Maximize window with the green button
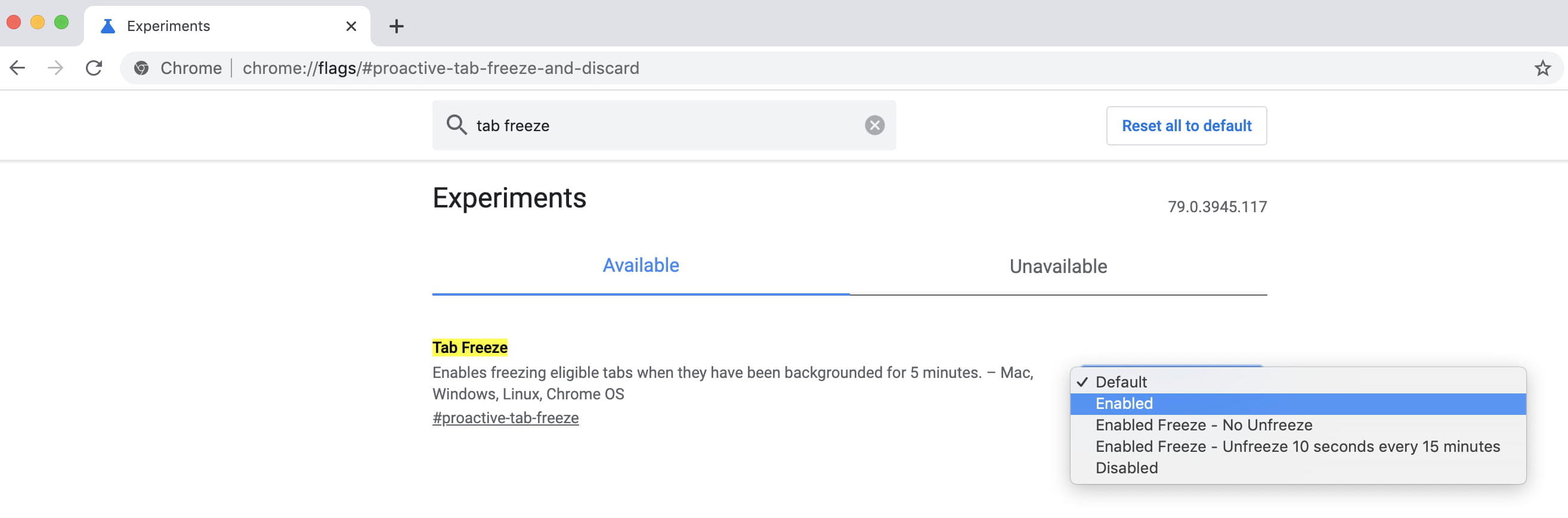The image size is (1568, 518). click(x=61, y=23)
